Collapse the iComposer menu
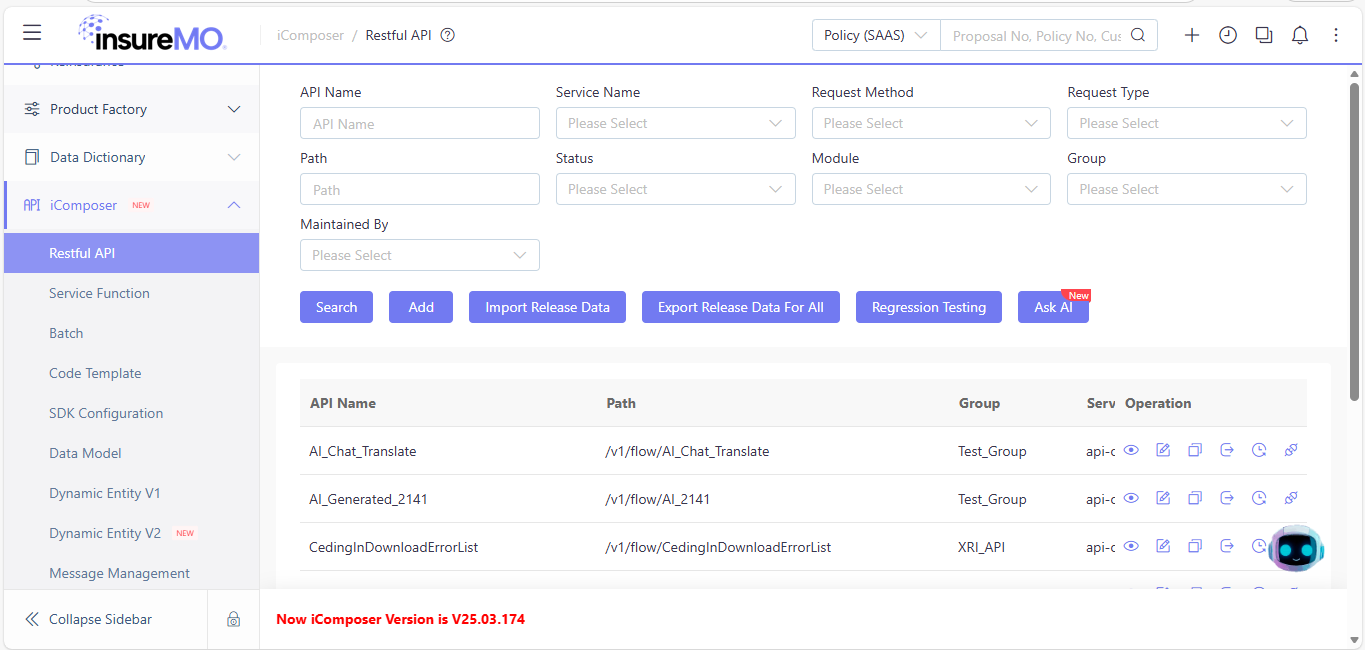This screenshot has height=650, width=1365. (x=131, y=205)
